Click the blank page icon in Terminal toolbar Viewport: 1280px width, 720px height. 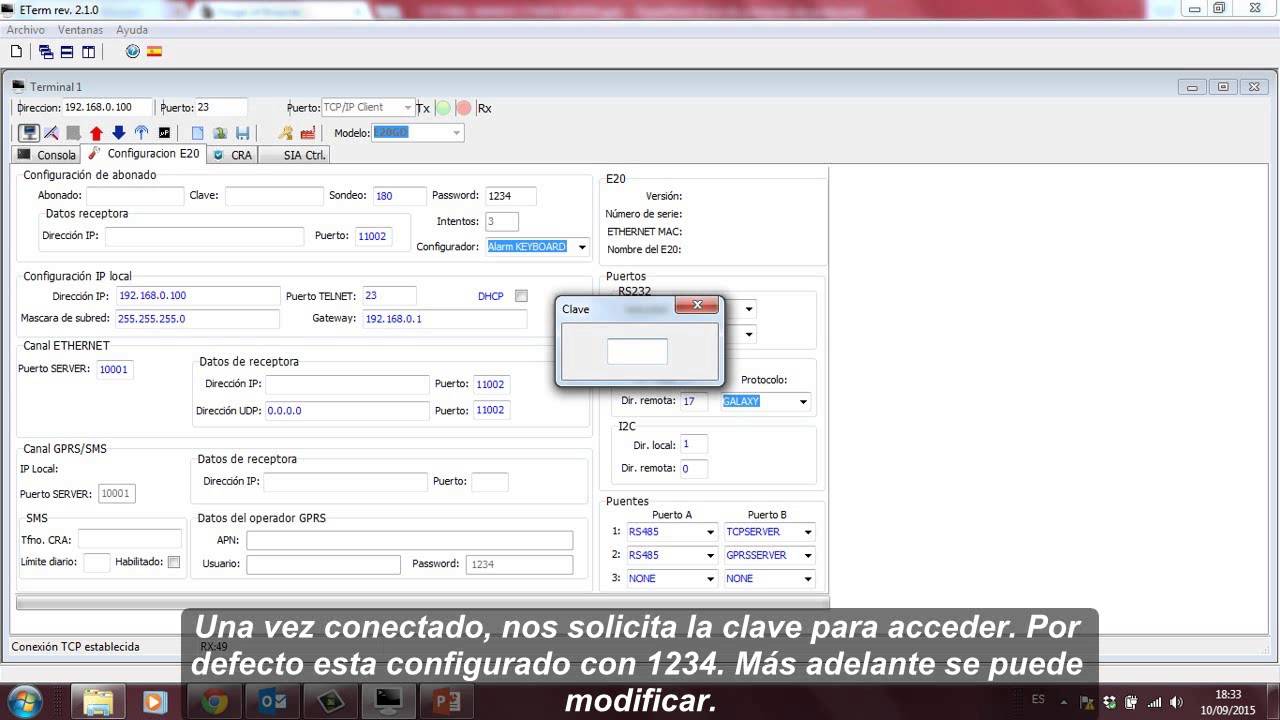click(x=197, y=133)
